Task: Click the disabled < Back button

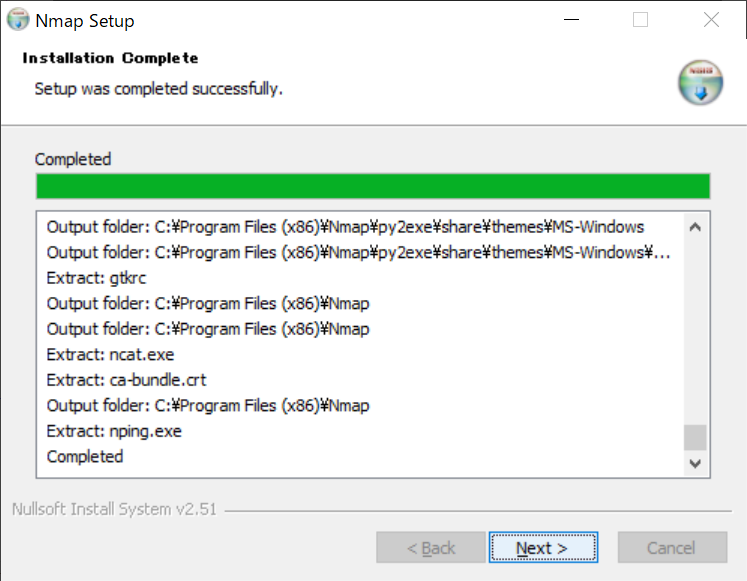Action: (x=430, y=548)
